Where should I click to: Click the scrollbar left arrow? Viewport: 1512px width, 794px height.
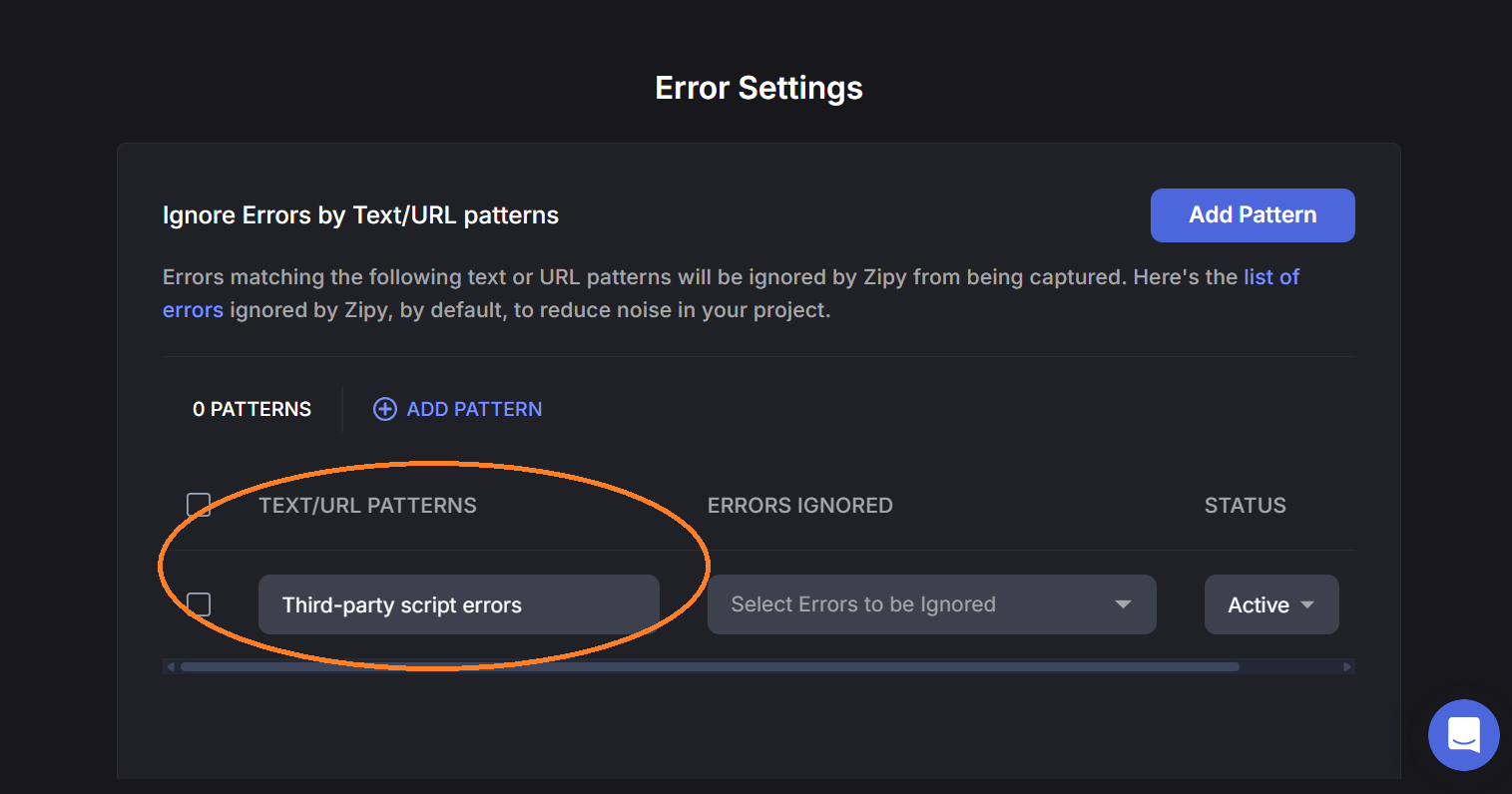(x=170, y=666)
